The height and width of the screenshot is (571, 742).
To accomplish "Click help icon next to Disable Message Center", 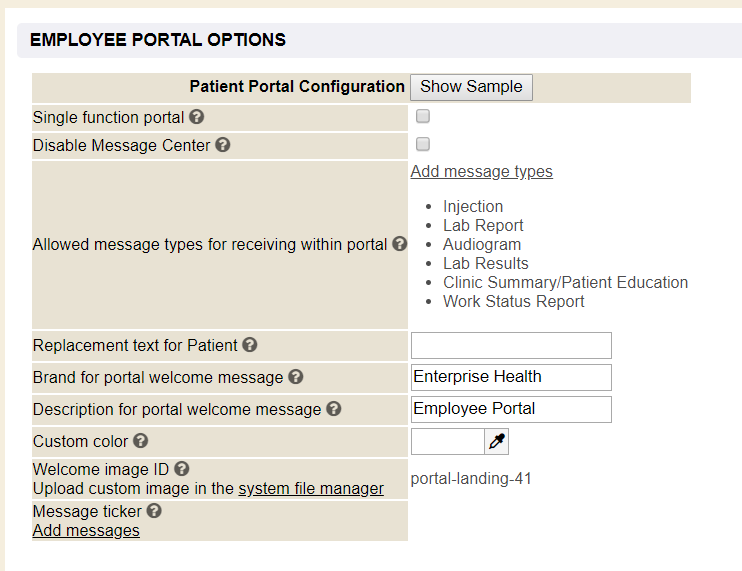I will click(x=223, y=145).
